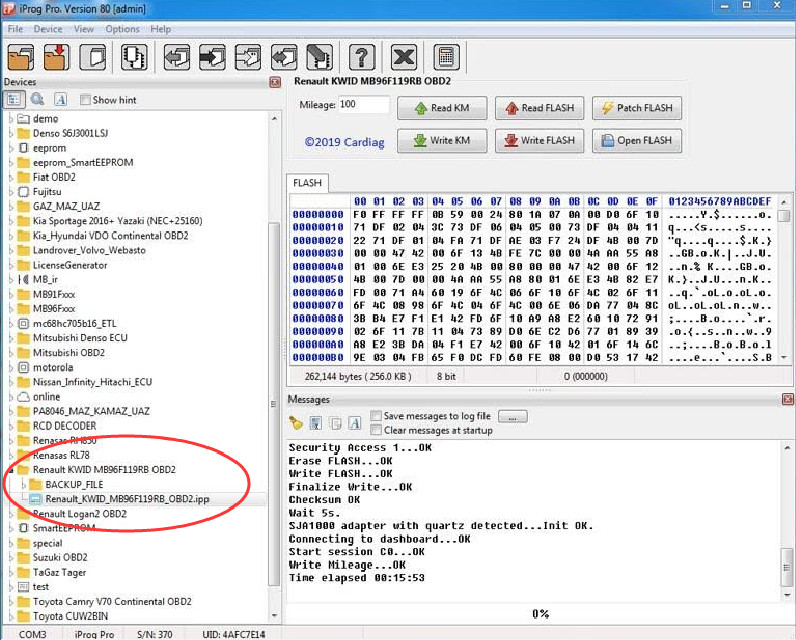This screenshot has width=796, height=640.
Task: Click hex editor scroll down arrow
Action: [784, 357]
